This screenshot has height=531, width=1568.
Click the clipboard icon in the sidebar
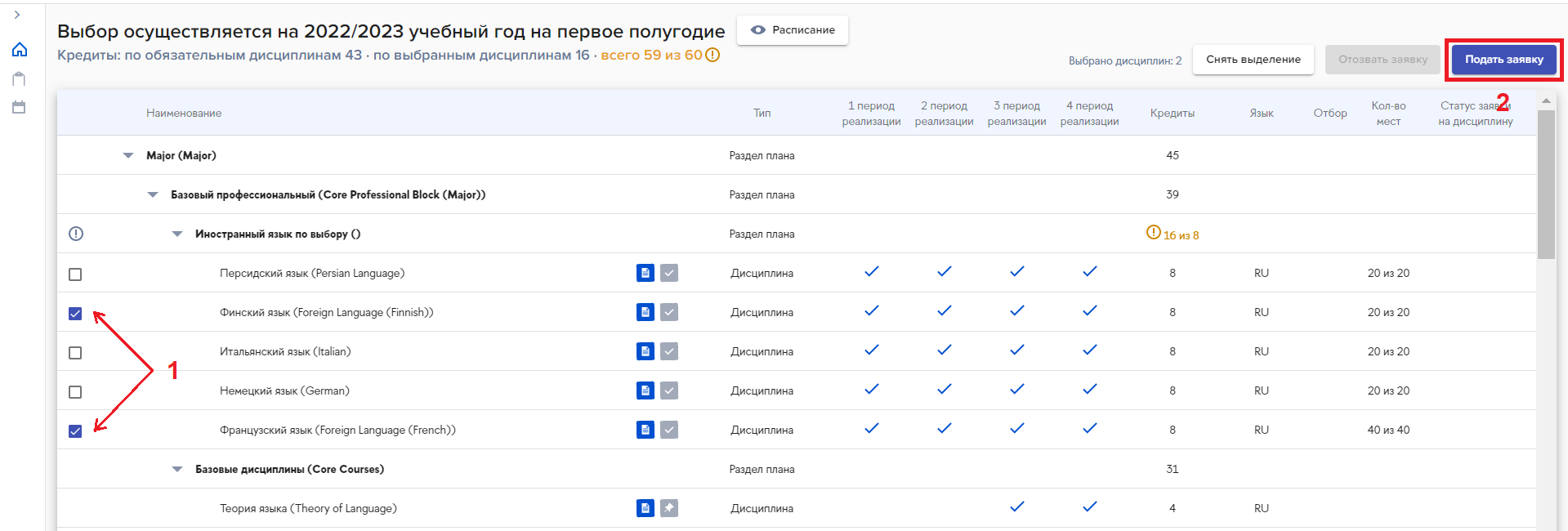tap(20, 78)
